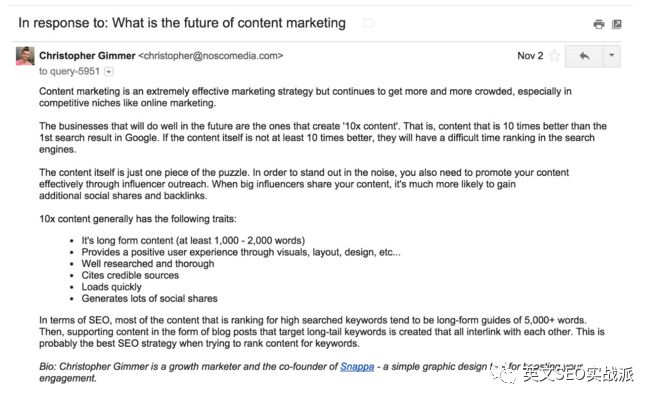
Task: Print this email conversation
Action: coord(599,24)
